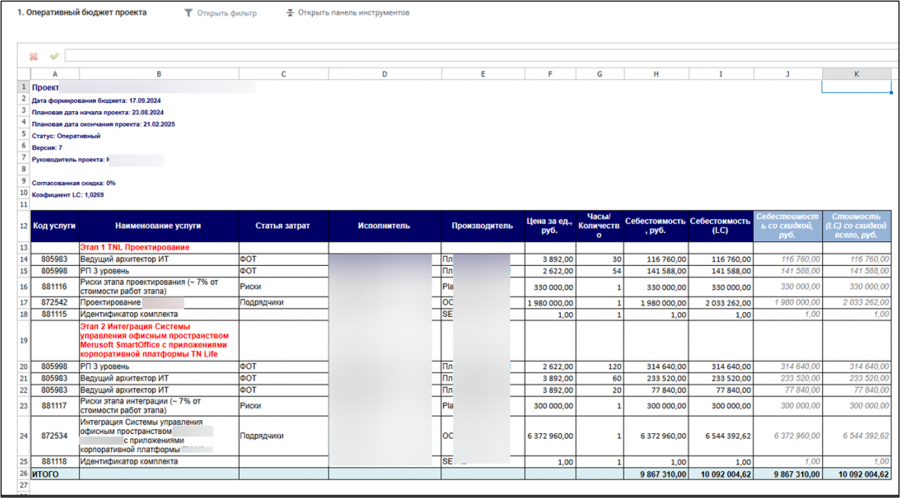Click 'Статья затрат' header cell
Screen dimensions: 900x498
point(283,225)
